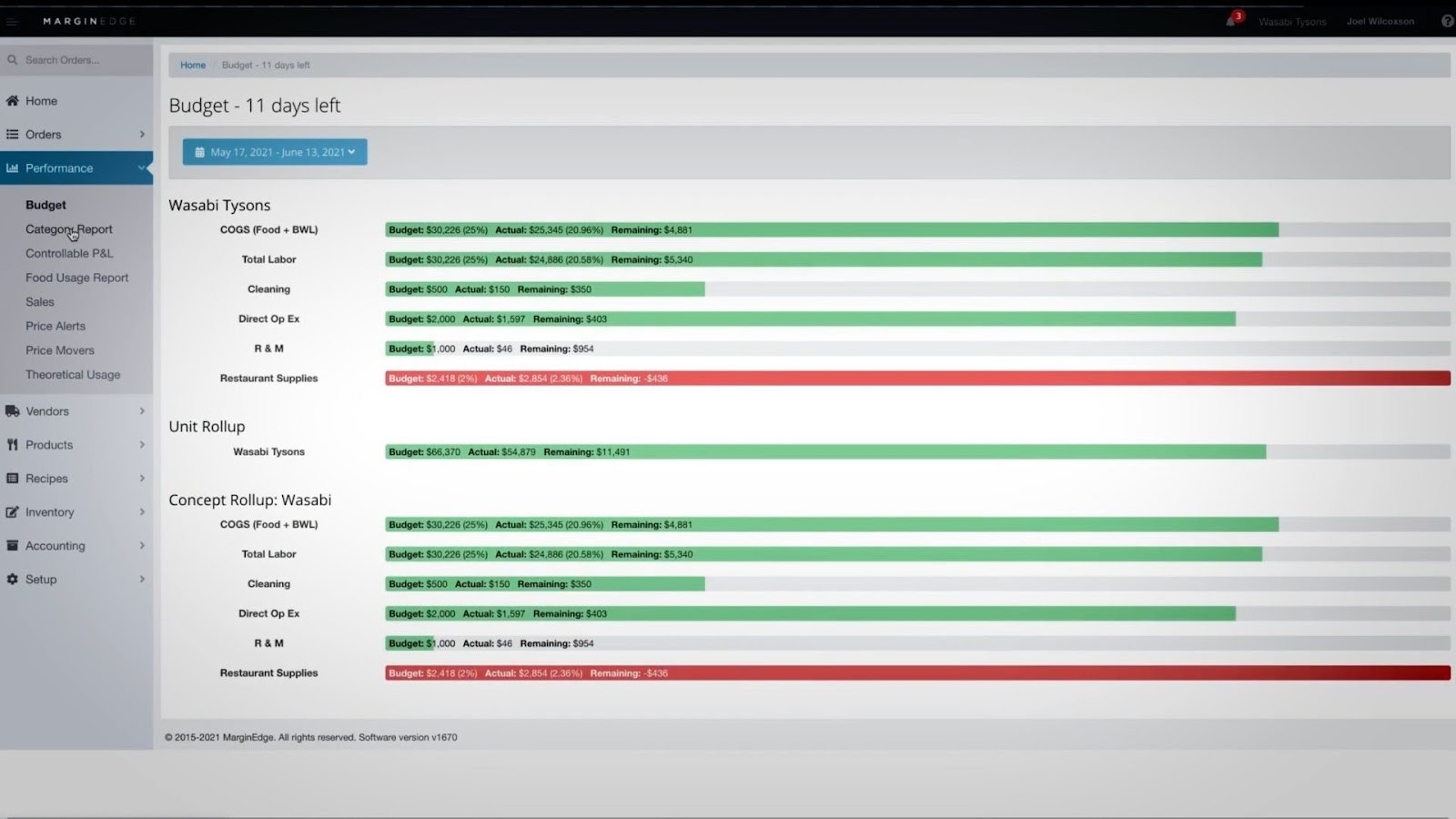Open notifications via the bell icon
The height and width of the screenshot is (819, 1456).
(1228, 23)
